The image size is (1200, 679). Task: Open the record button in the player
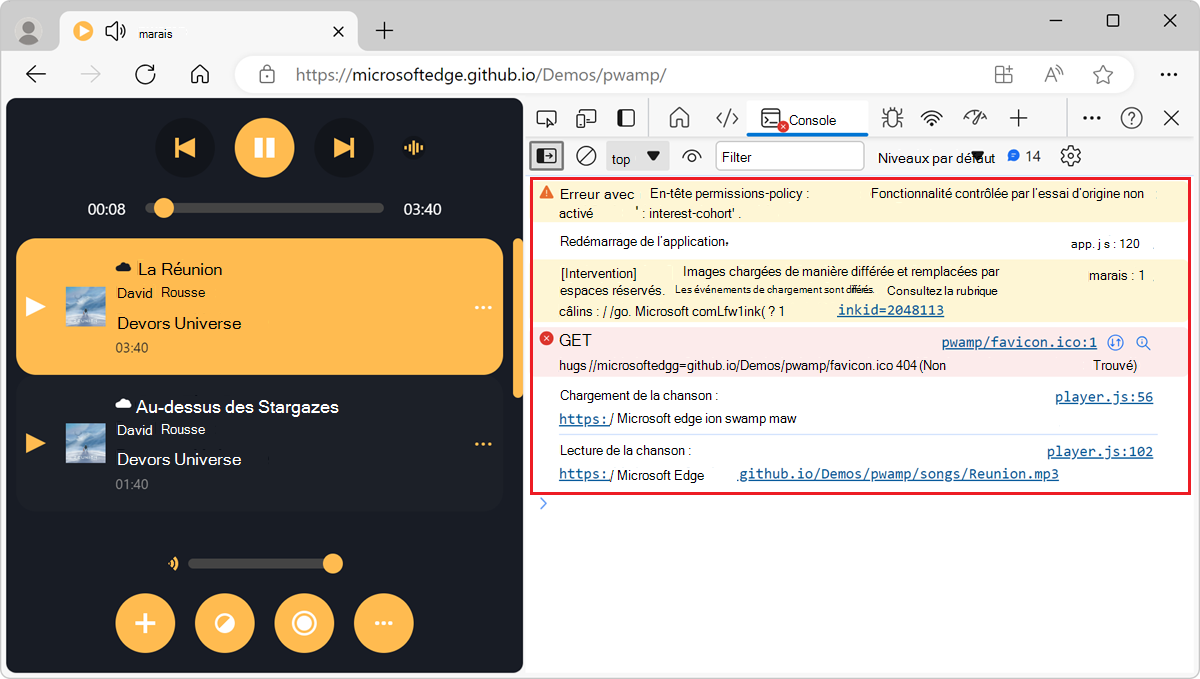point(304,623)
